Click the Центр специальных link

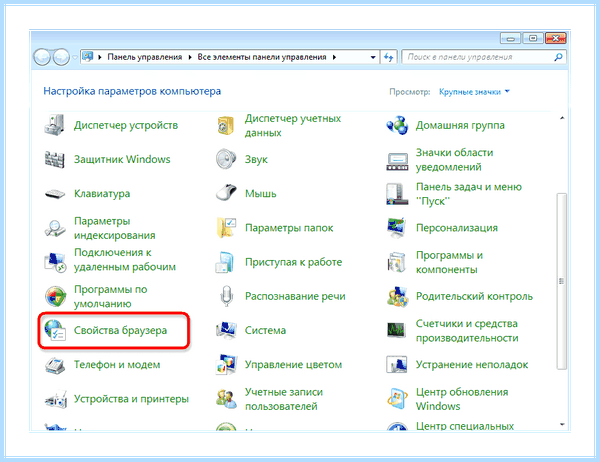[x=465, y=426]
